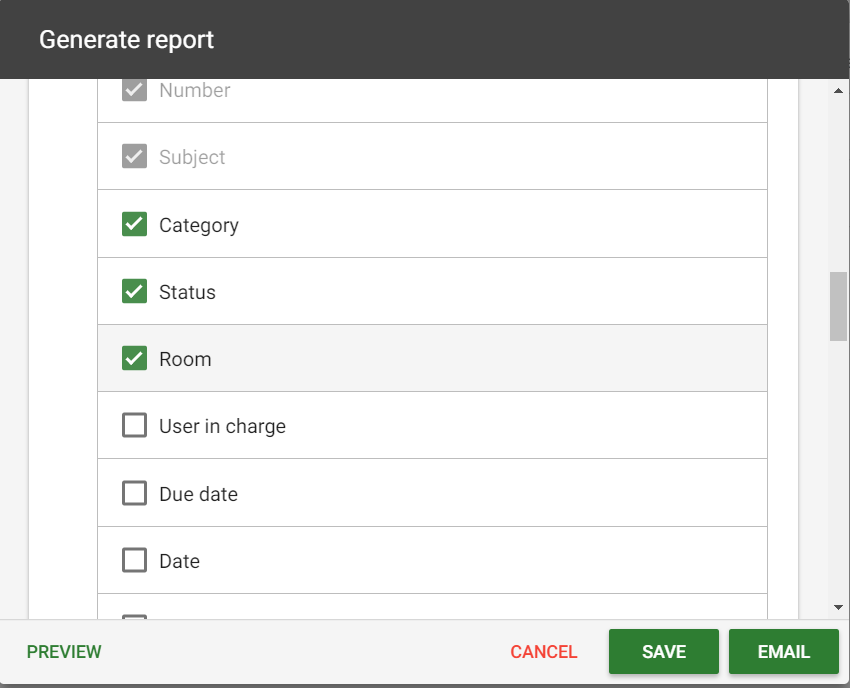Click the disabled Subject checkbox

134,157
